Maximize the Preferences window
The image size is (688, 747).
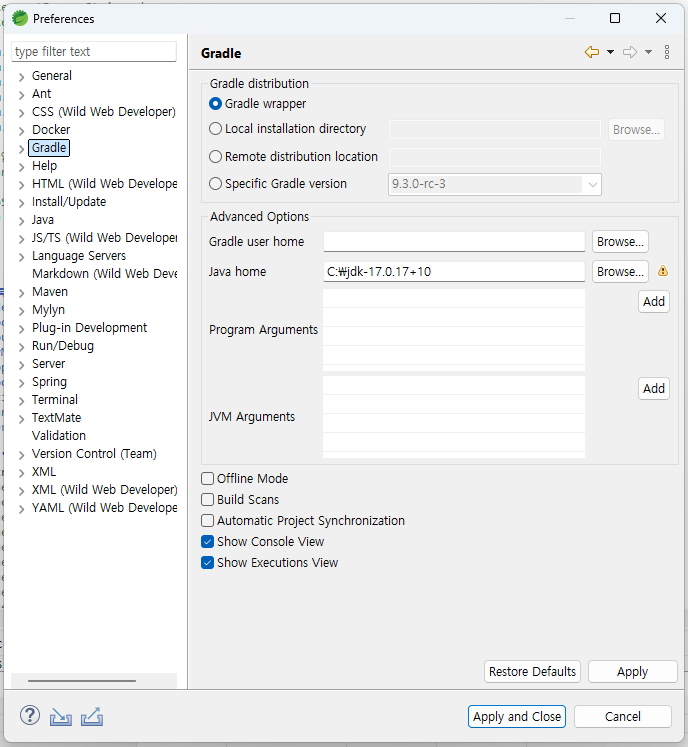[615, 18]
